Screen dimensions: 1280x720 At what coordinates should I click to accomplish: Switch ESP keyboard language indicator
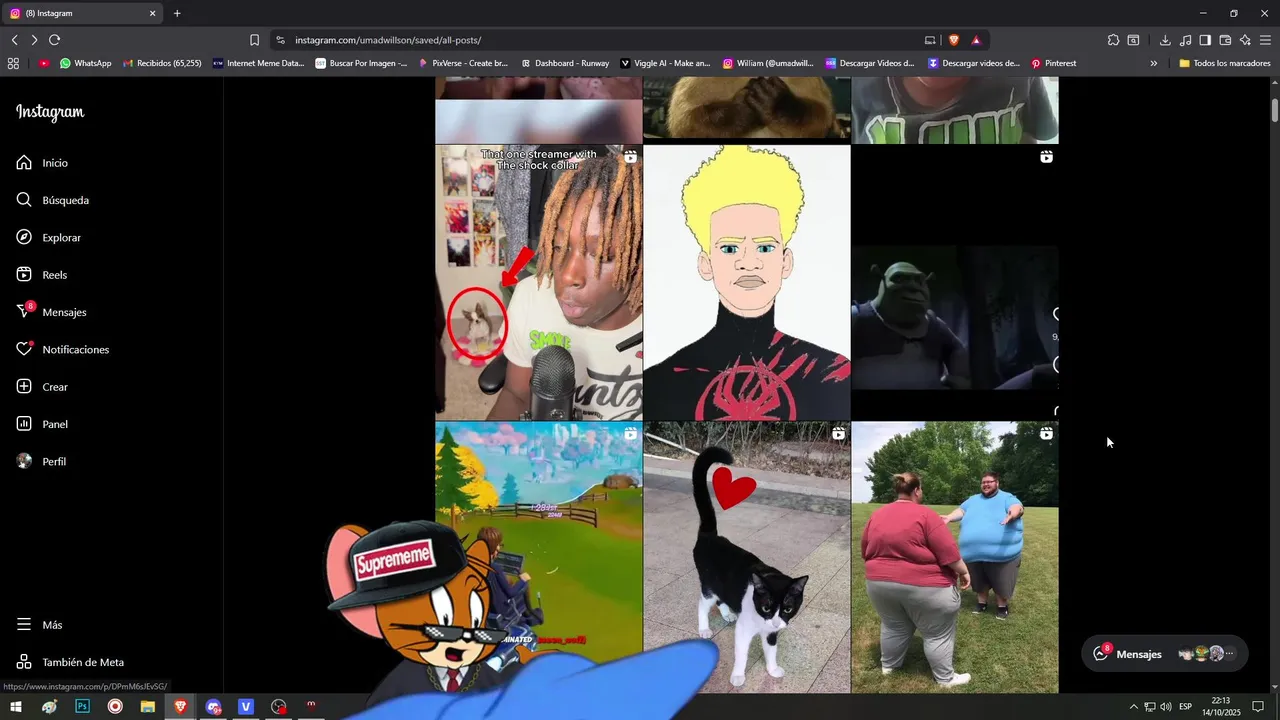pos(1185,707)
